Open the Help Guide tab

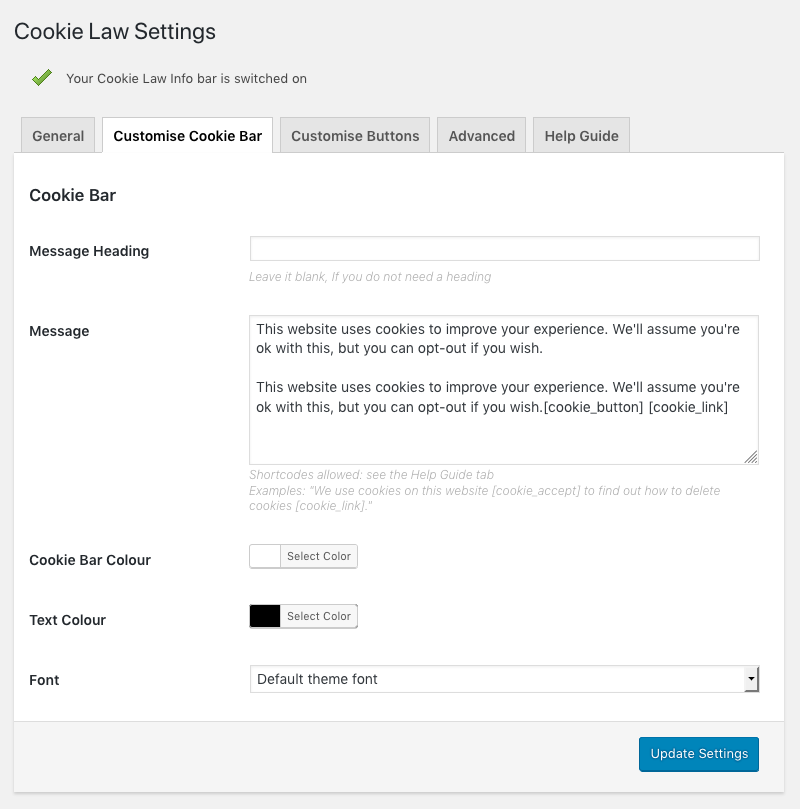[x=581, y=136]
